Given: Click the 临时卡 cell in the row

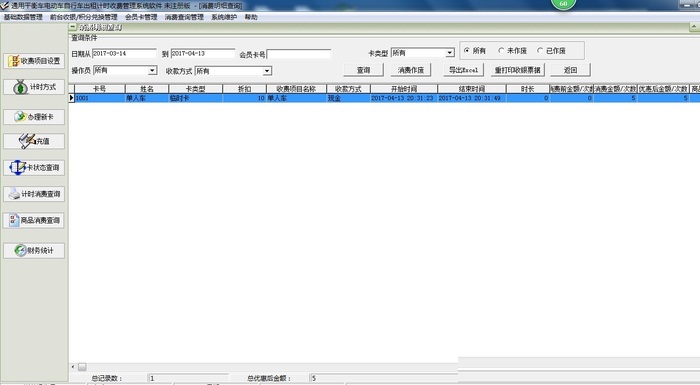Looking at the screenshot, I should [195, 98].
